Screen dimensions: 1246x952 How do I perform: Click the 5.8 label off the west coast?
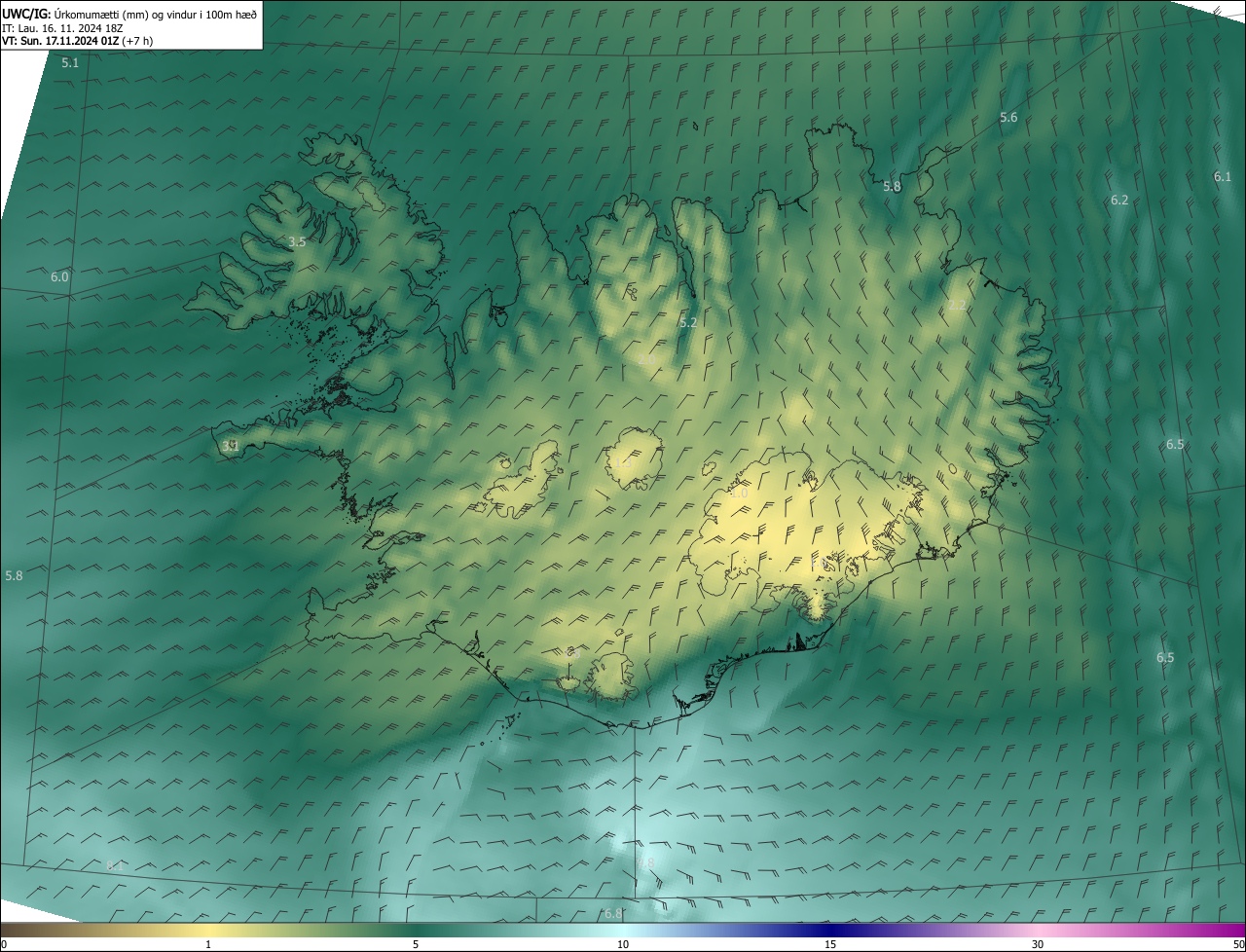(14, 575)
